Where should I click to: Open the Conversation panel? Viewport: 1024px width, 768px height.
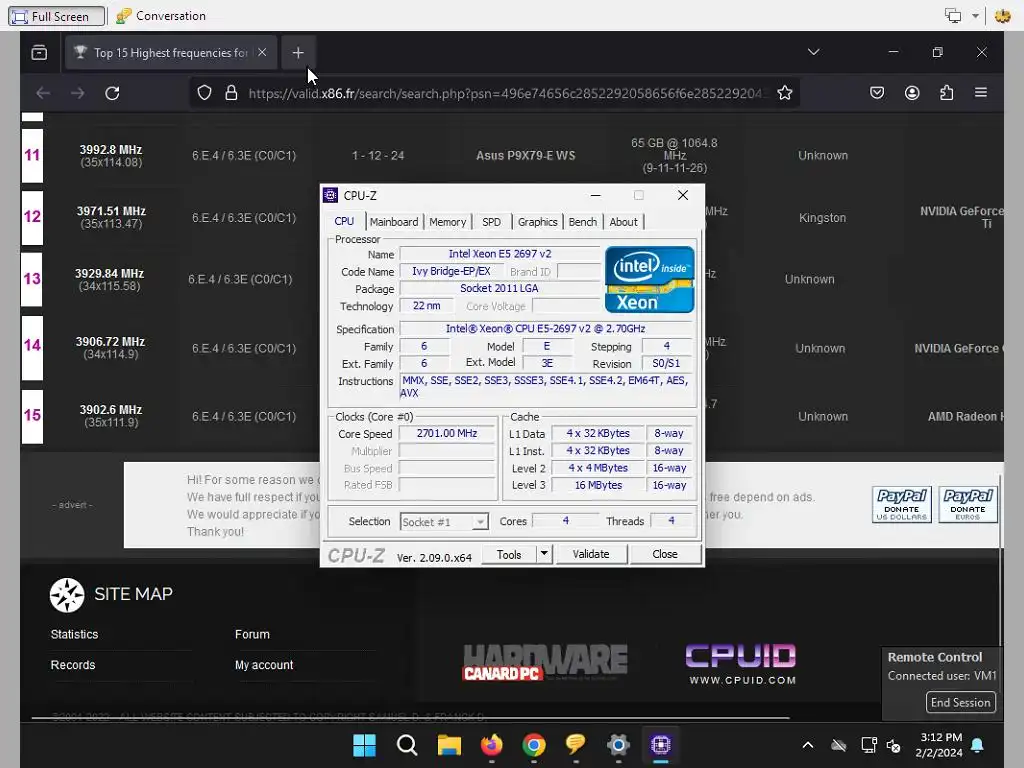pos(161,16)
